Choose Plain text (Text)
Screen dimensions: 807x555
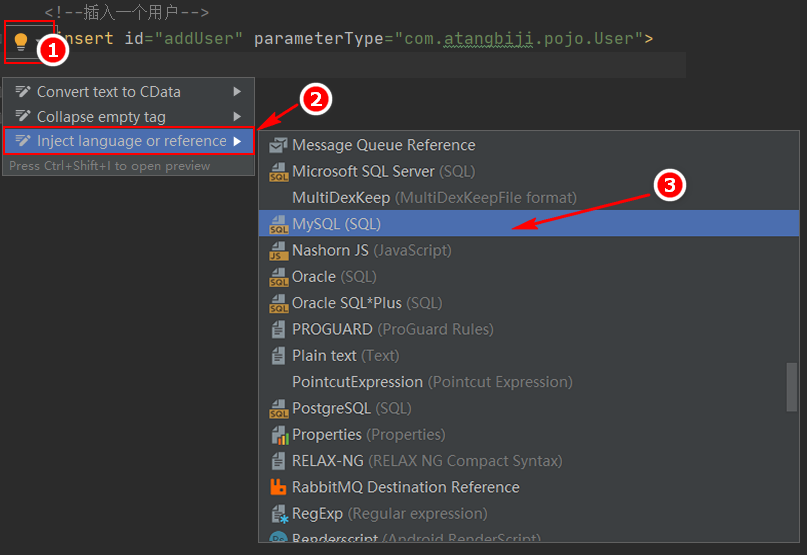529,355
